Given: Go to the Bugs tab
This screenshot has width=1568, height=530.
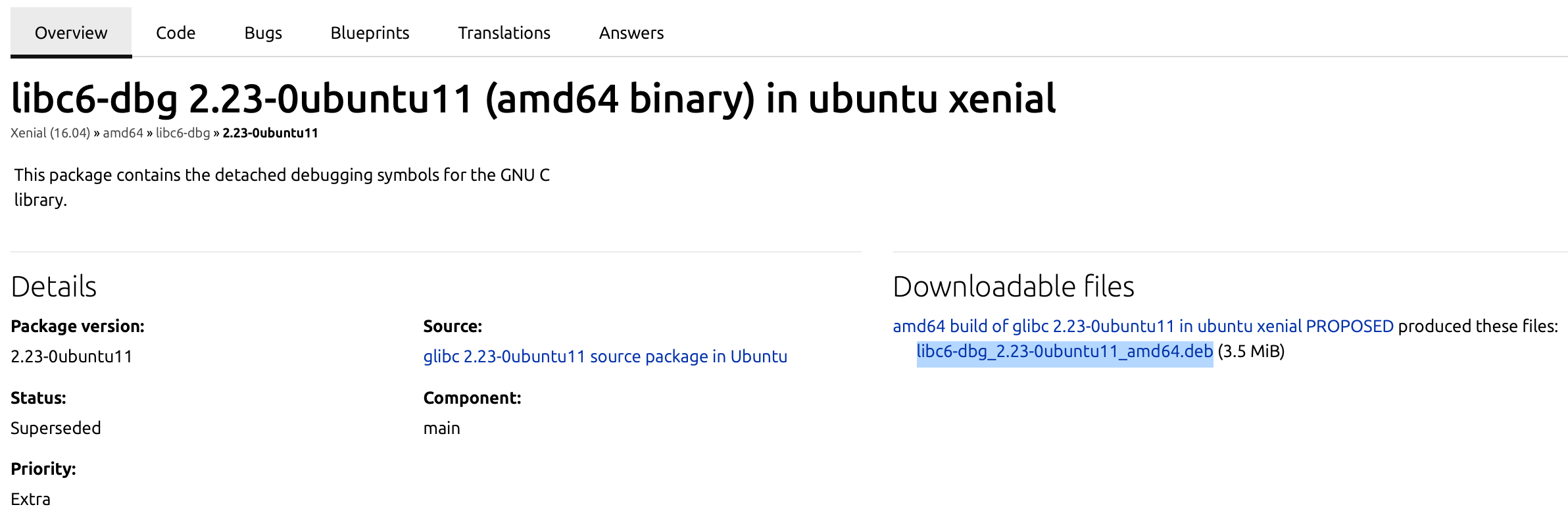Looking at the screenshot, I should coord(263,33).
